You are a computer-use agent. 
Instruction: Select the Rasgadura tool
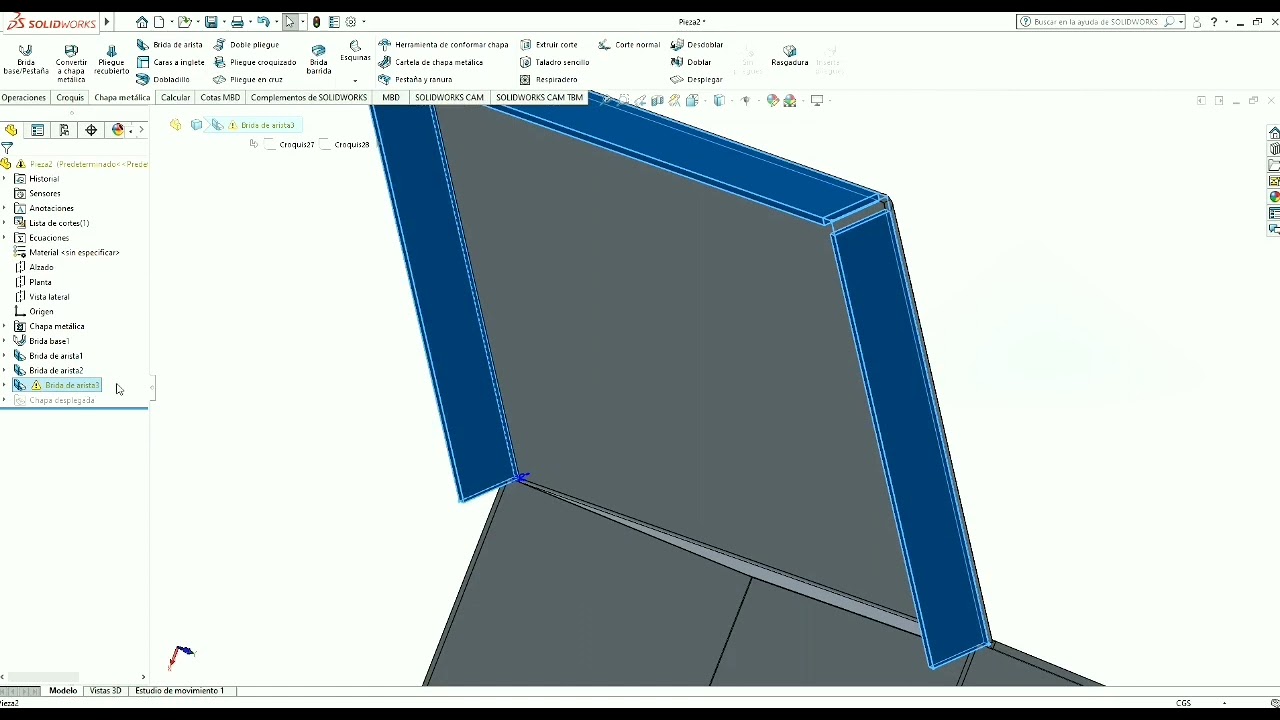pyautogui.click(x=789, y=56)
